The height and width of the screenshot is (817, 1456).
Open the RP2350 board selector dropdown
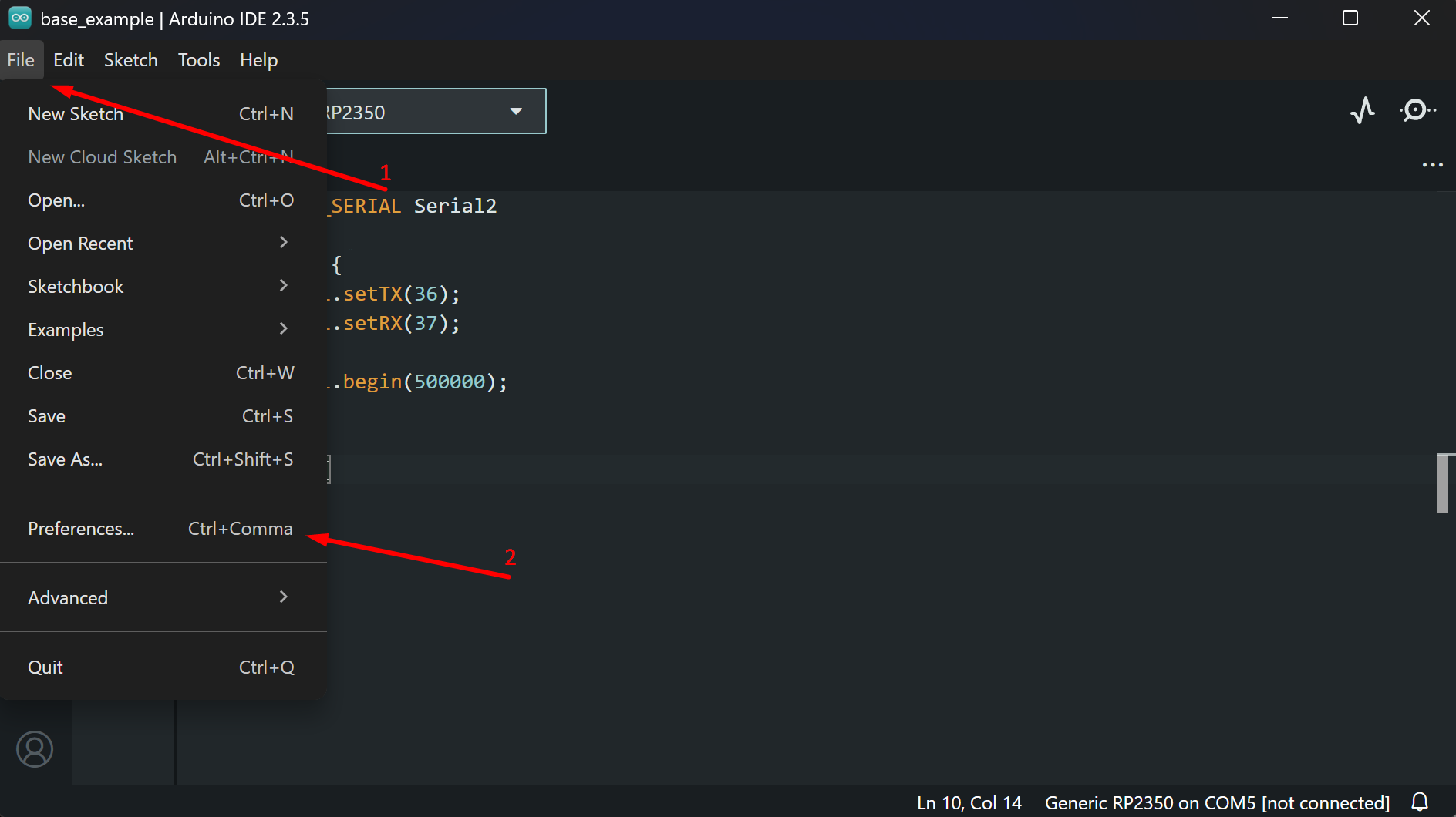coord(515,111)
